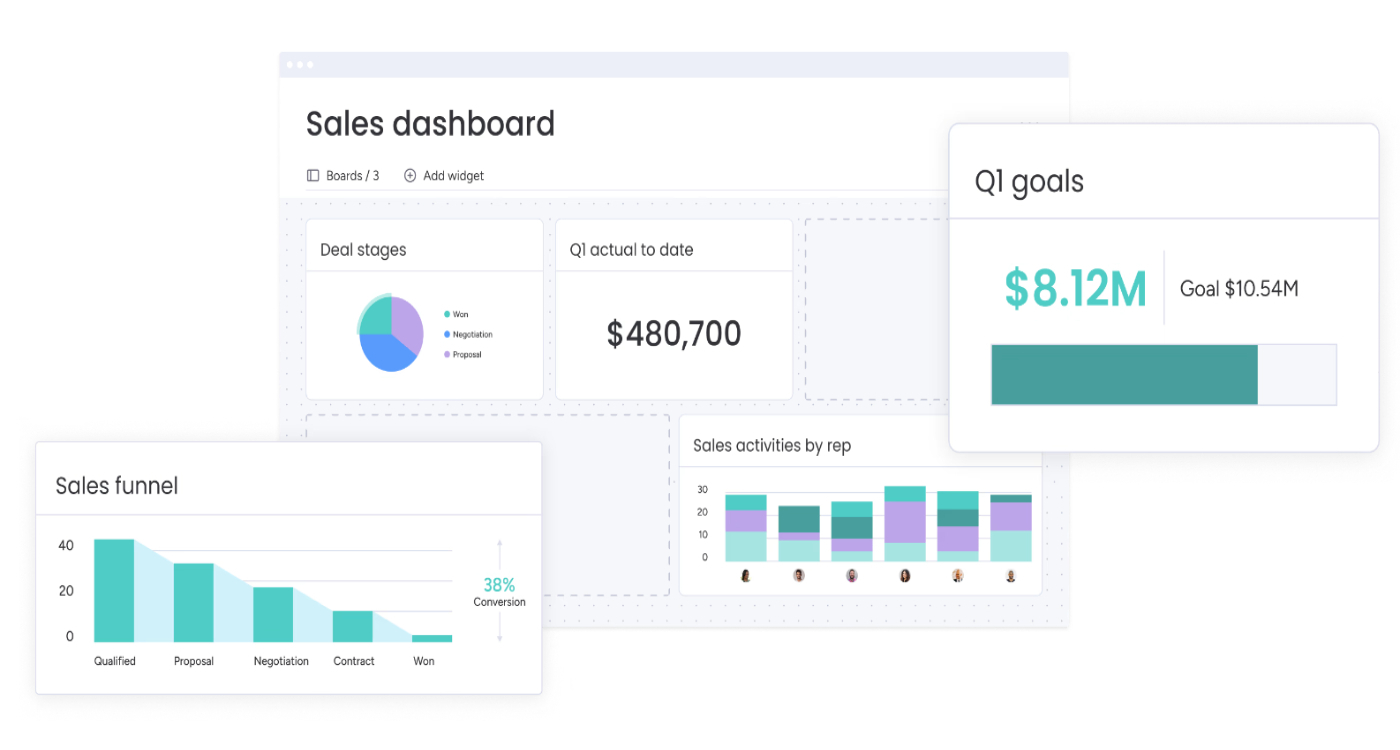1400x750 pixels.
Task: Select the last rep avatar in Sales activities
Action: coord(1010,576)
